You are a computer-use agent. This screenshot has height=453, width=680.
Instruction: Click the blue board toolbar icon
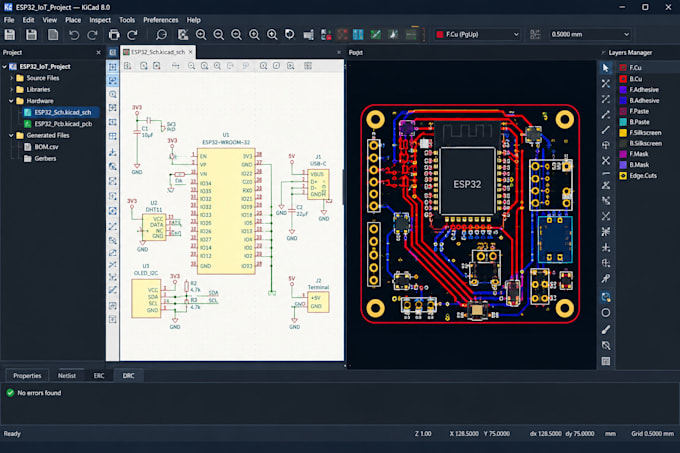358,34
